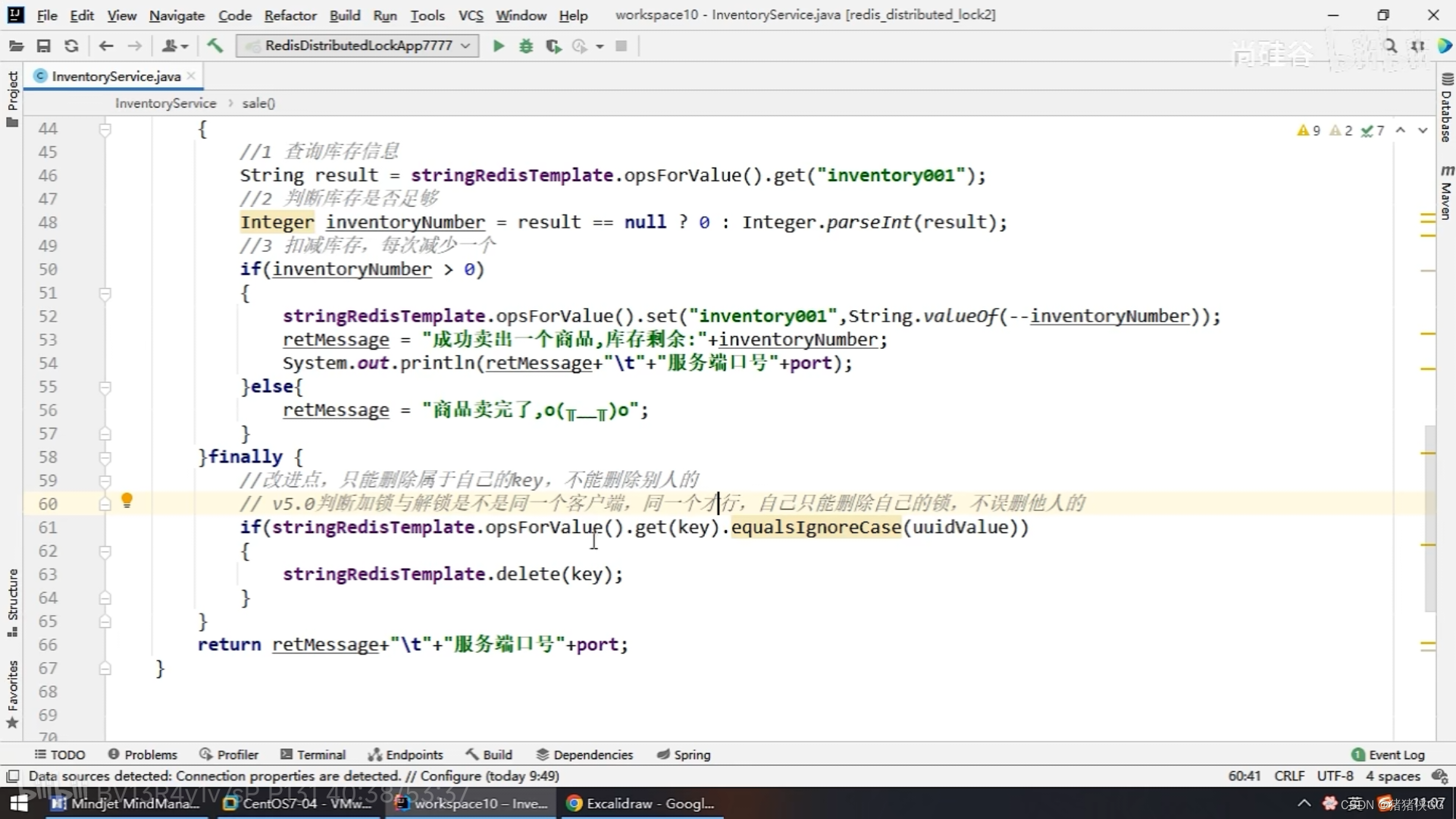Go to previous highlighted error arrow
This screenshot has width=1456, height=819.
pyautogui.click(x=1401, y=130)
